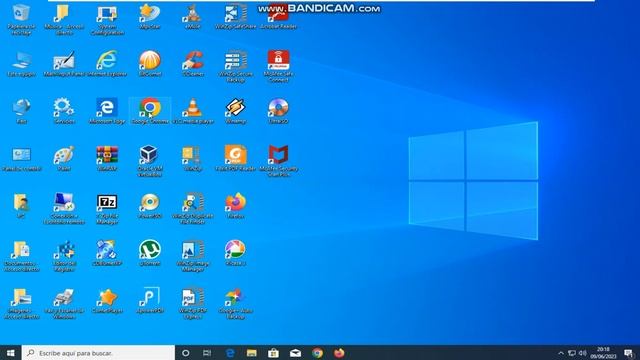Select the Papelera de reciclaje desktop icon
Screen dimensions: 640x360
[x=21, y=19]
